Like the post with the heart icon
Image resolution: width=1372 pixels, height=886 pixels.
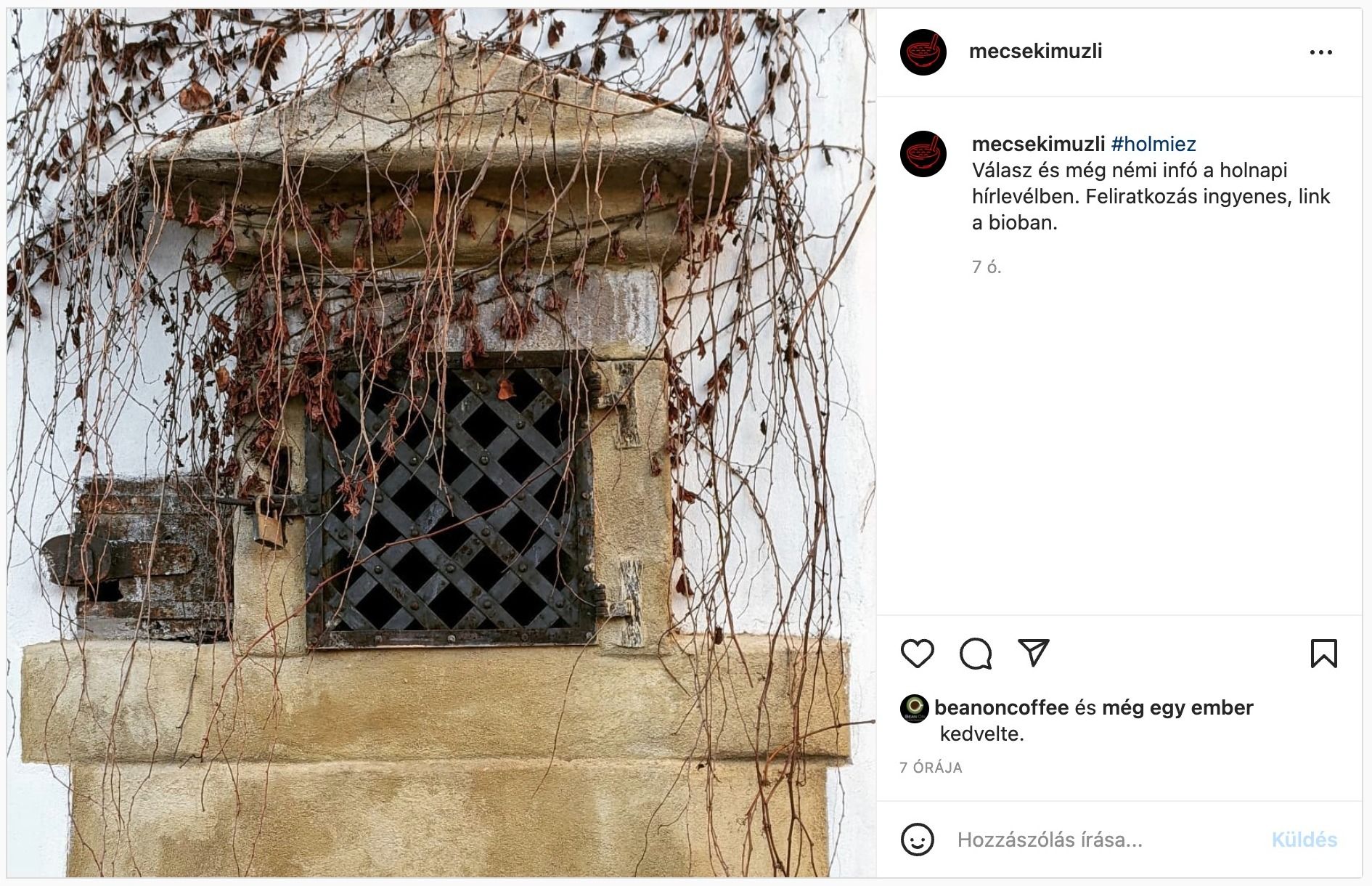pos(917,654)
